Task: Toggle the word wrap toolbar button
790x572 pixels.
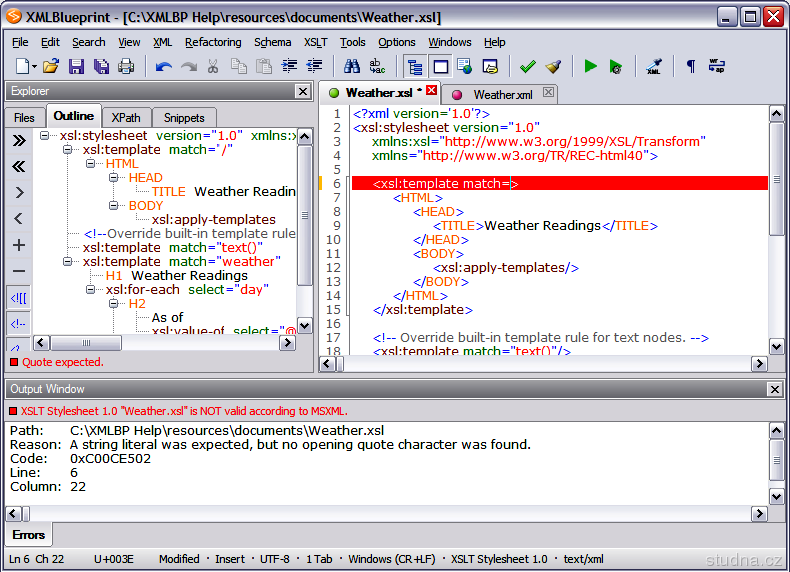Action: 717,67
